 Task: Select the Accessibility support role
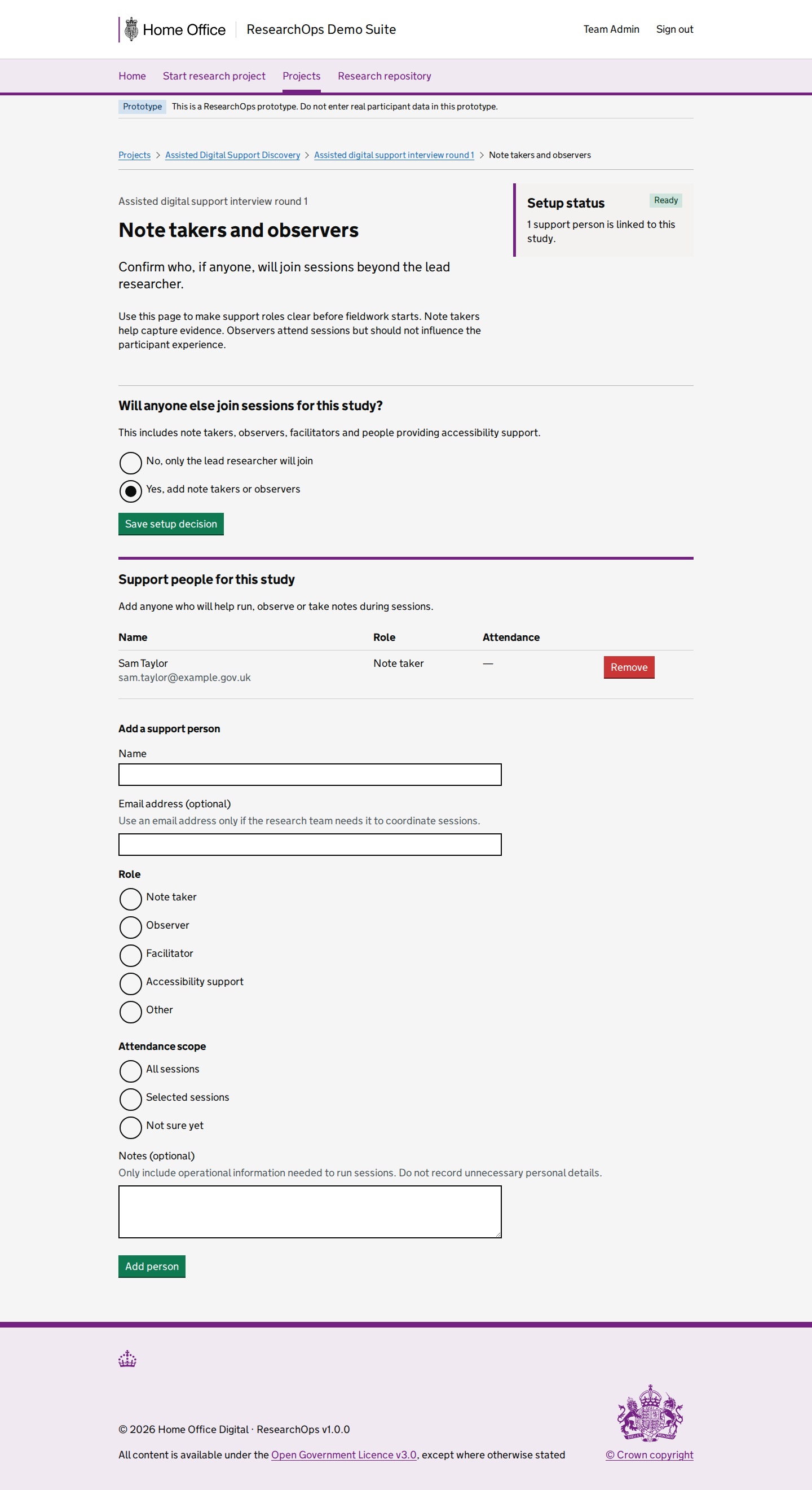pos(131,983)
